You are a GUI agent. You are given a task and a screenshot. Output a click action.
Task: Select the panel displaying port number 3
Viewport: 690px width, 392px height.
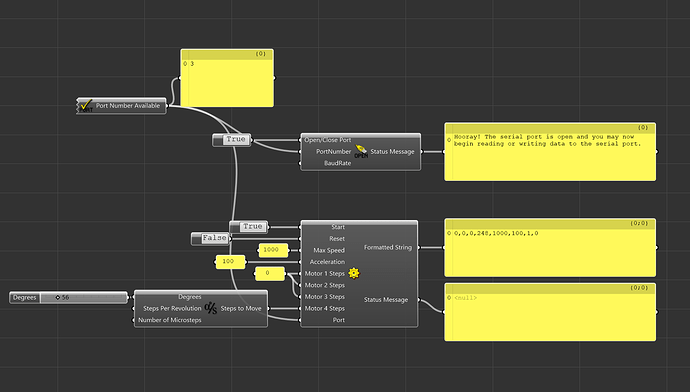pos(227,78)
